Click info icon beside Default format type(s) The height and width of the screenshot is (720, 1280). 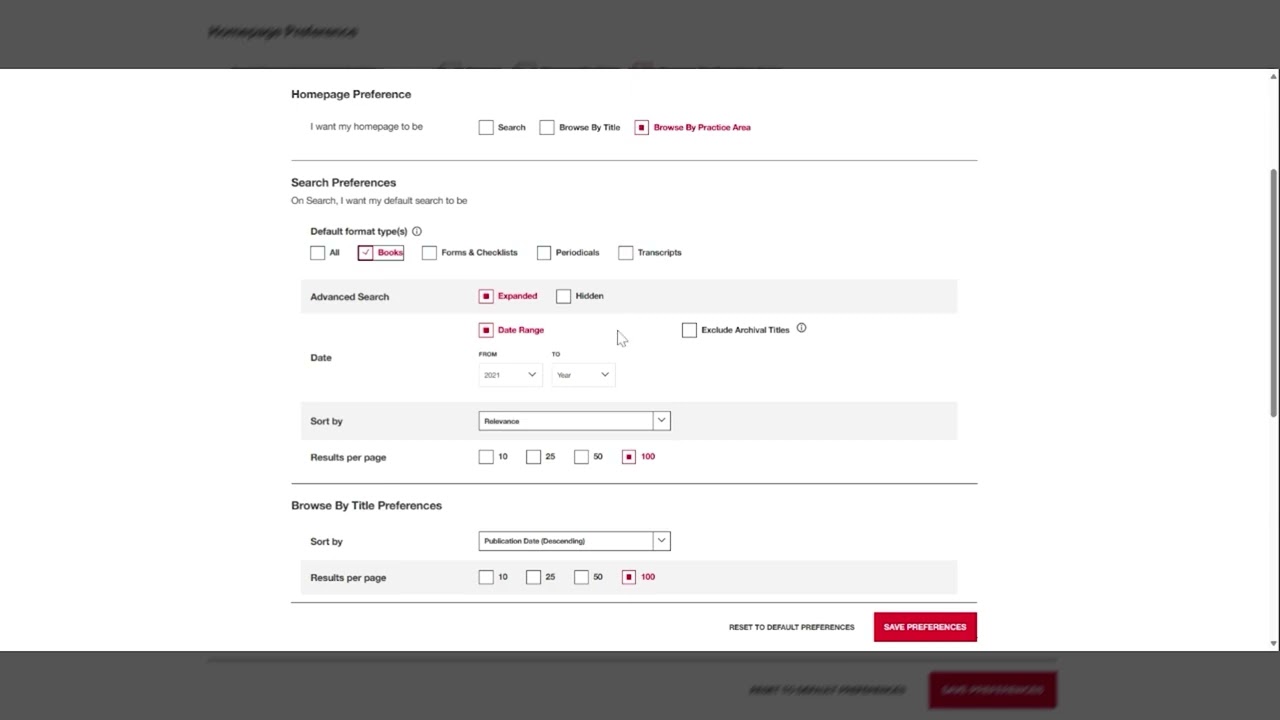pos(417,231)
